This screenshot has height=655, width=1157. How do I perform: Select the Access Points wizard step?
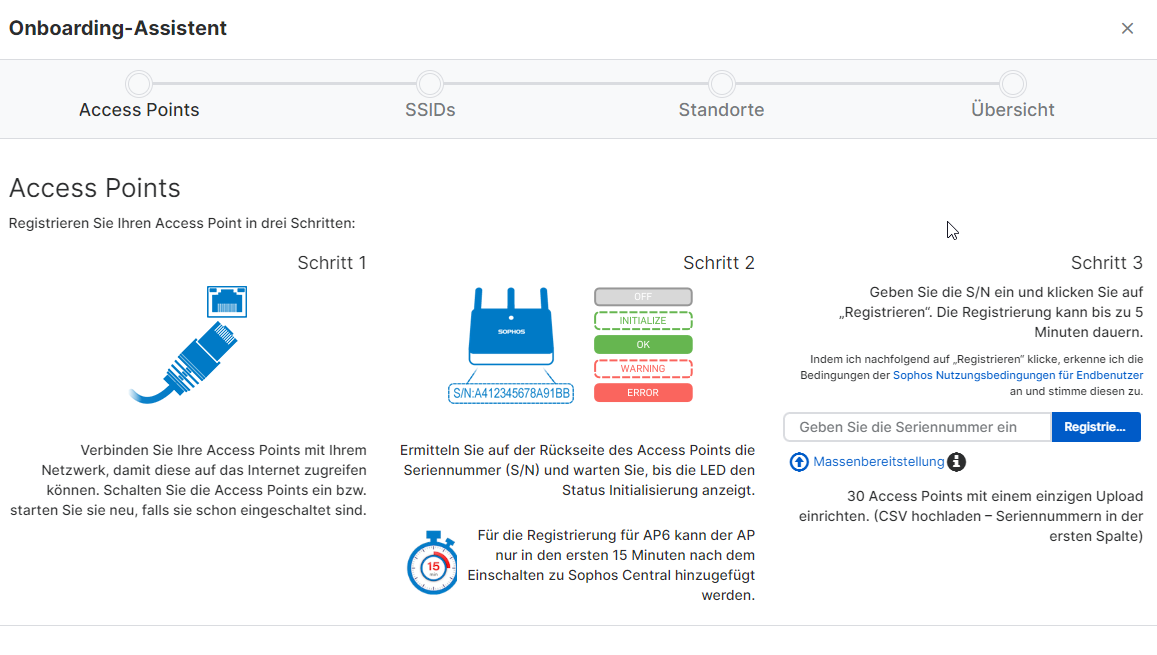pyautogui.click(x=139, y=110)
